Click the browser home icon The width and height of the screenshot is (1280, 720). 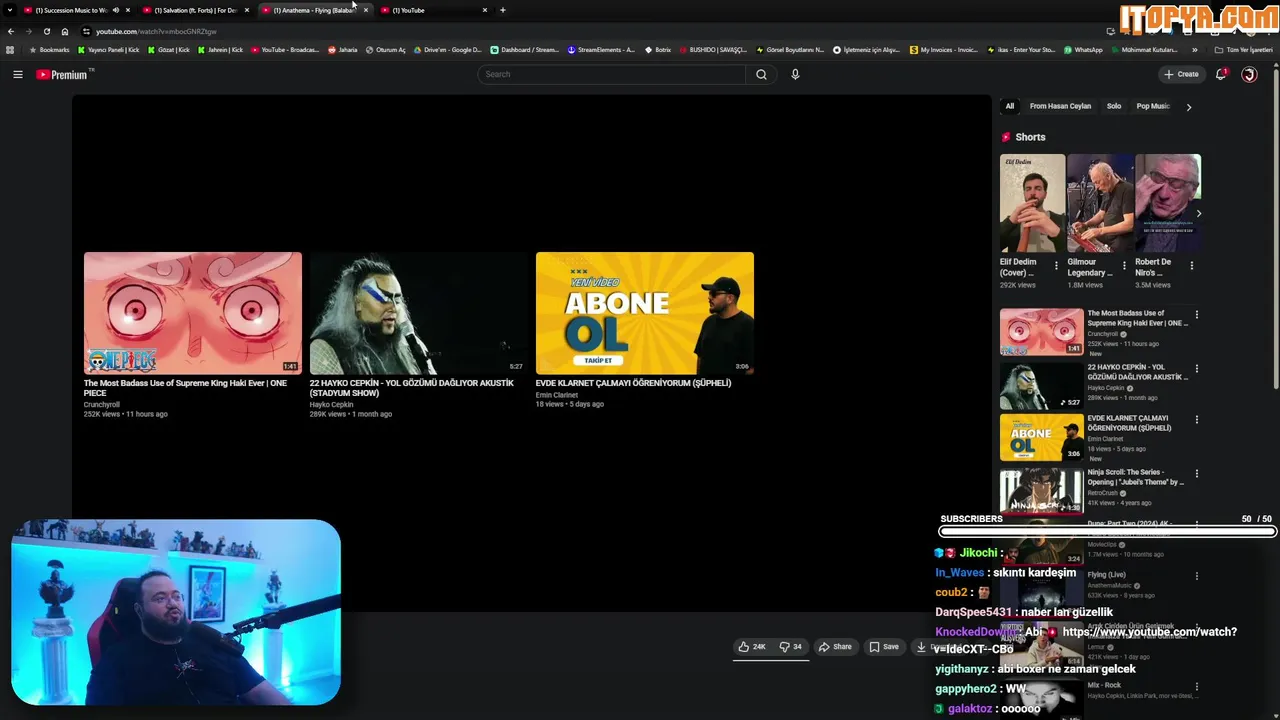click(x=64, y=31)
